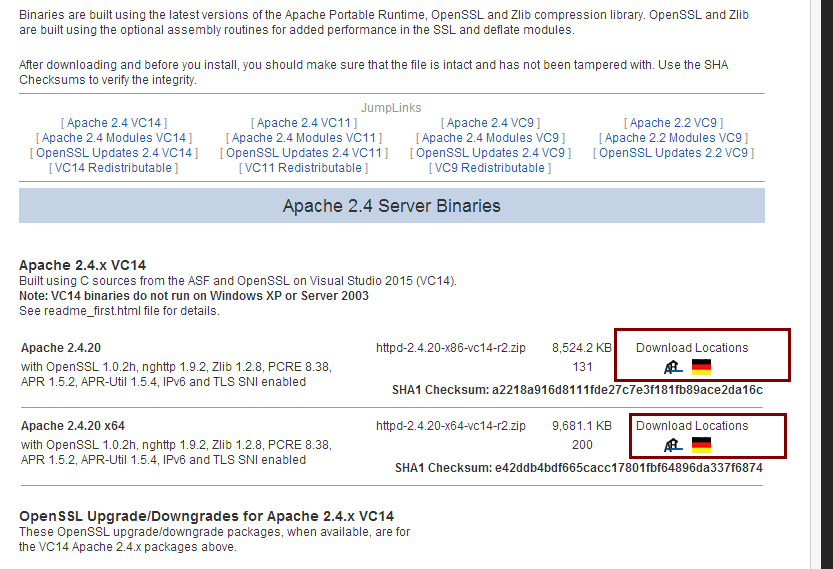Jump to Apache 2.4 VC11 section
Viewport: 833px width, 569px height.
(x=304, y=123)
